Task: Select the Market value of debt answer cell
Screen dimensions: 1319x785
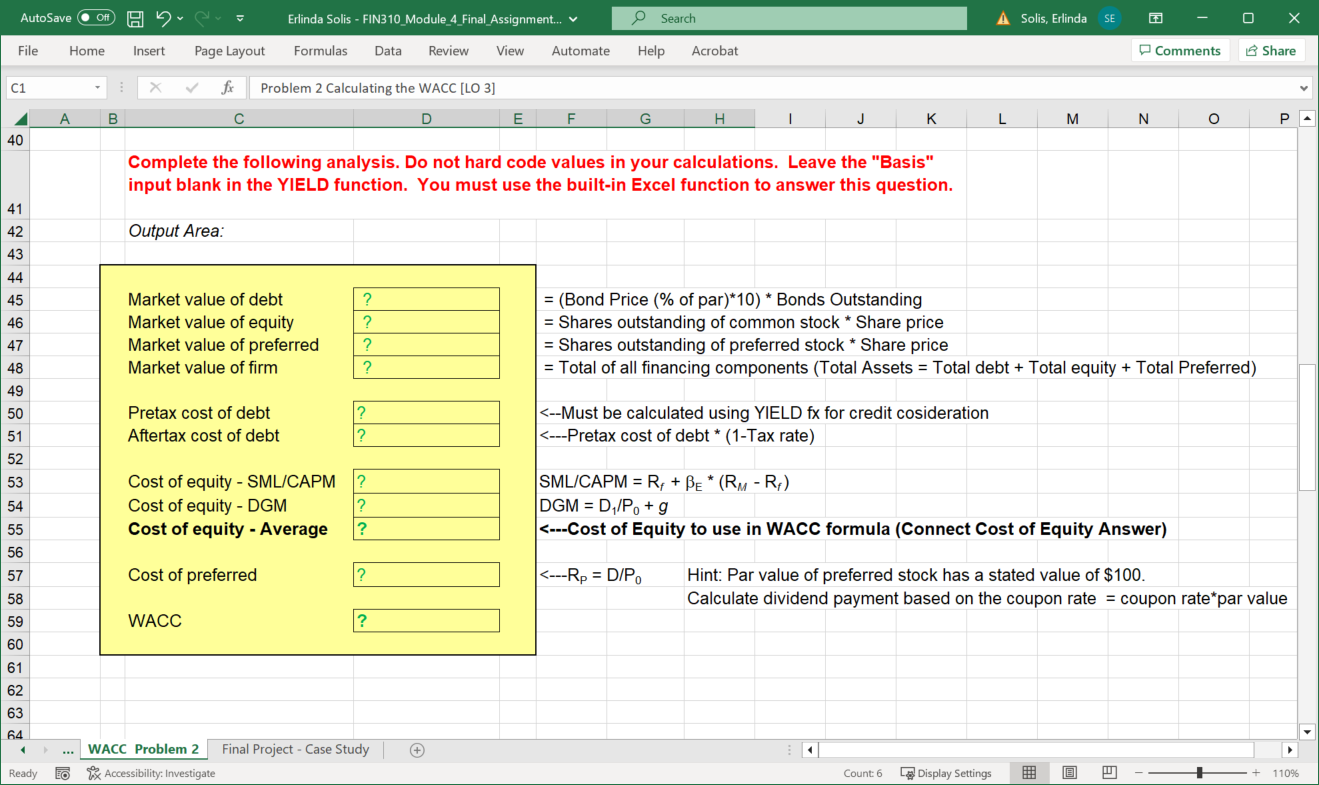Action: coord(426,299)
